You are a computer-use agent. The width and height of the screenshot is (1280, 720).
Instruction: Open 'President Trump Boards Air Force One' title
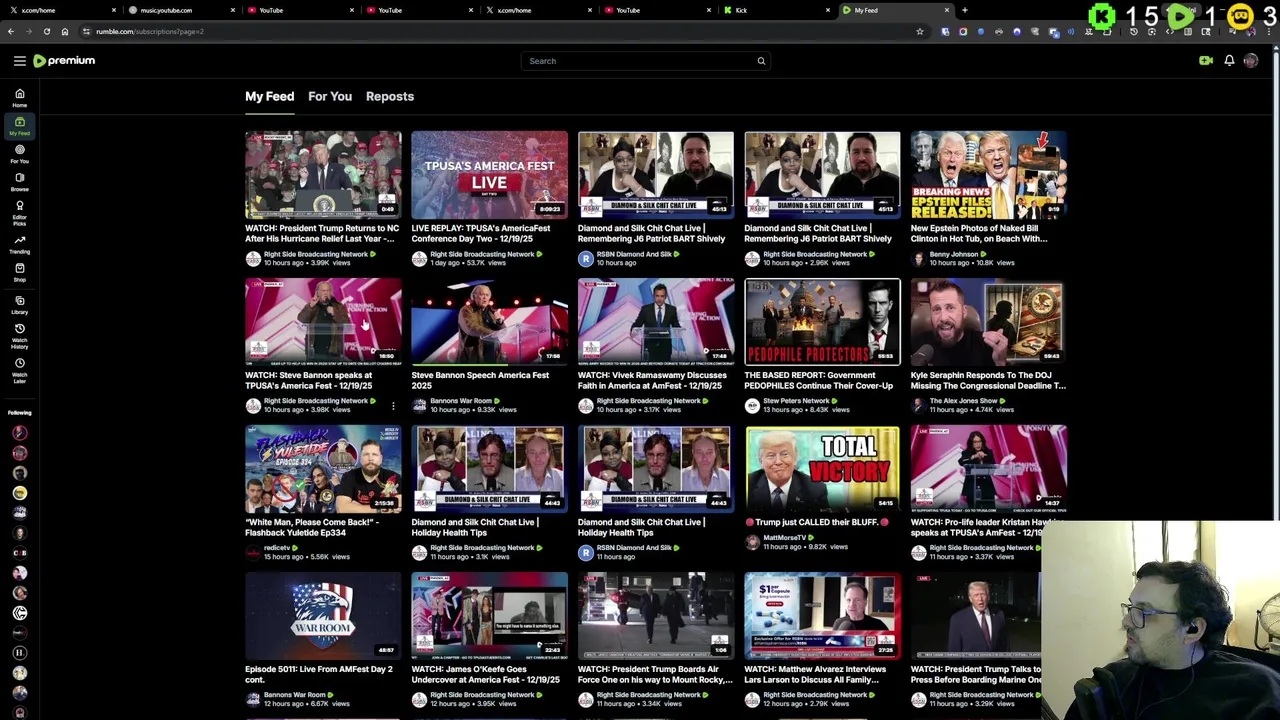point(655,674)
